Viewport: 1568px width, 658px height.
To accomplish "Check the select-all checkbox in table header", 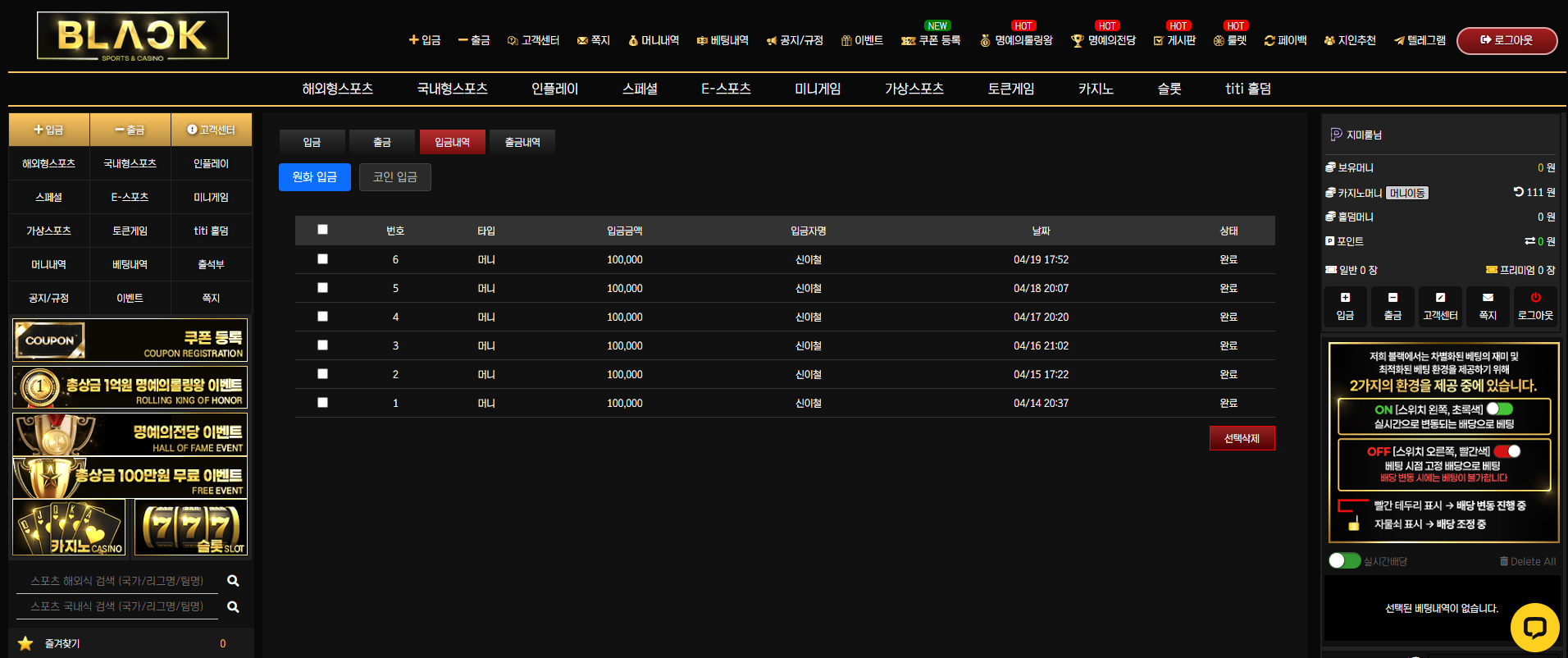I will pos(322,230).
